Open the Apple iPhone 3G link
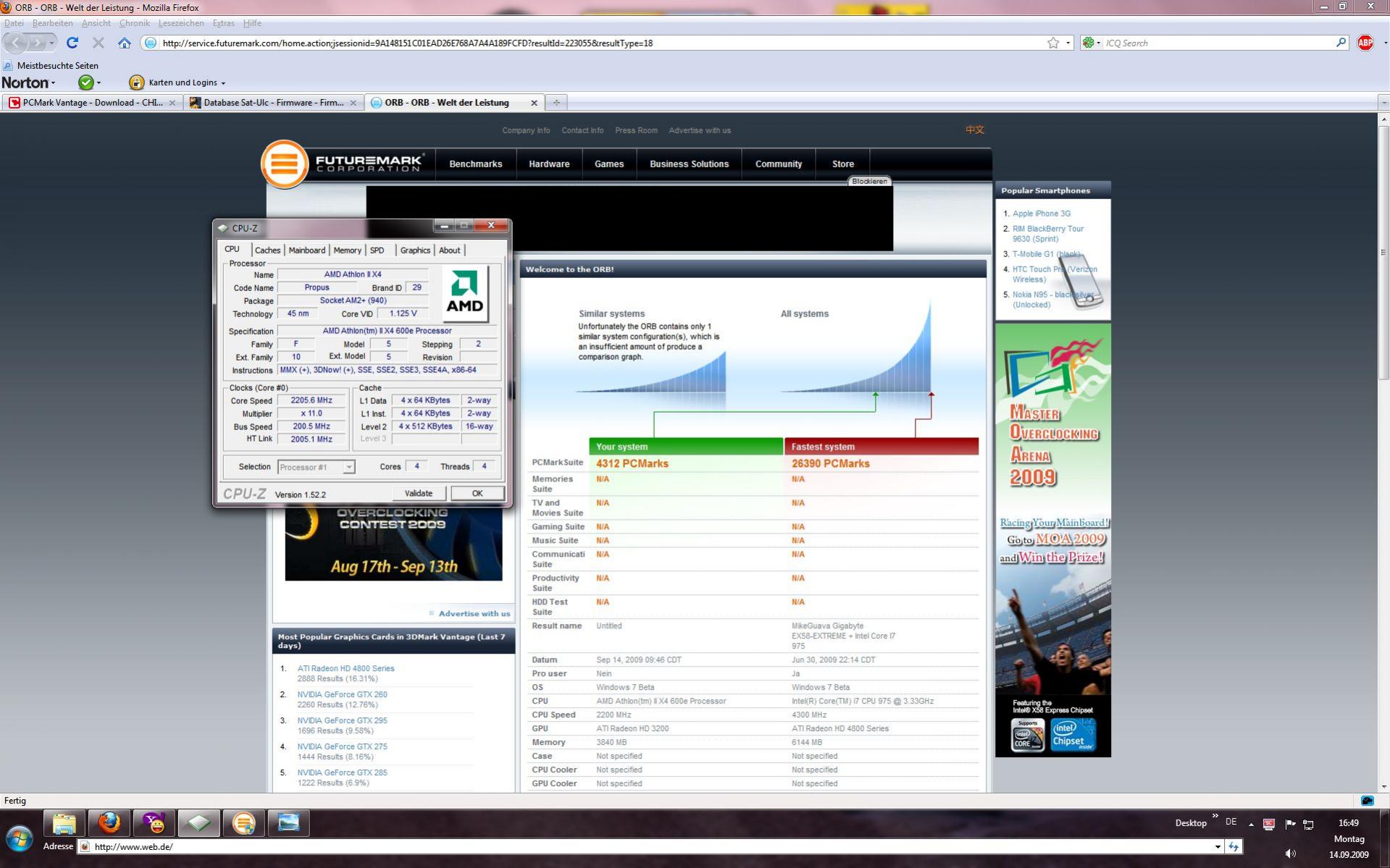Viewport: 1390px width, 868px height. [1041, 214]
